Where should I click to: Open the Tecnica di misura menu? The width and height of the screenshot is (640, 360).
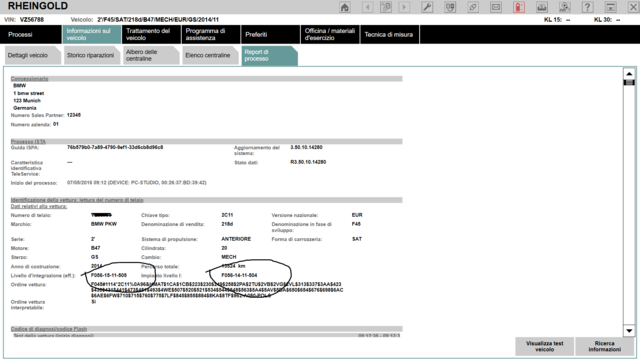pyautogui.click(x=389, y=34)
